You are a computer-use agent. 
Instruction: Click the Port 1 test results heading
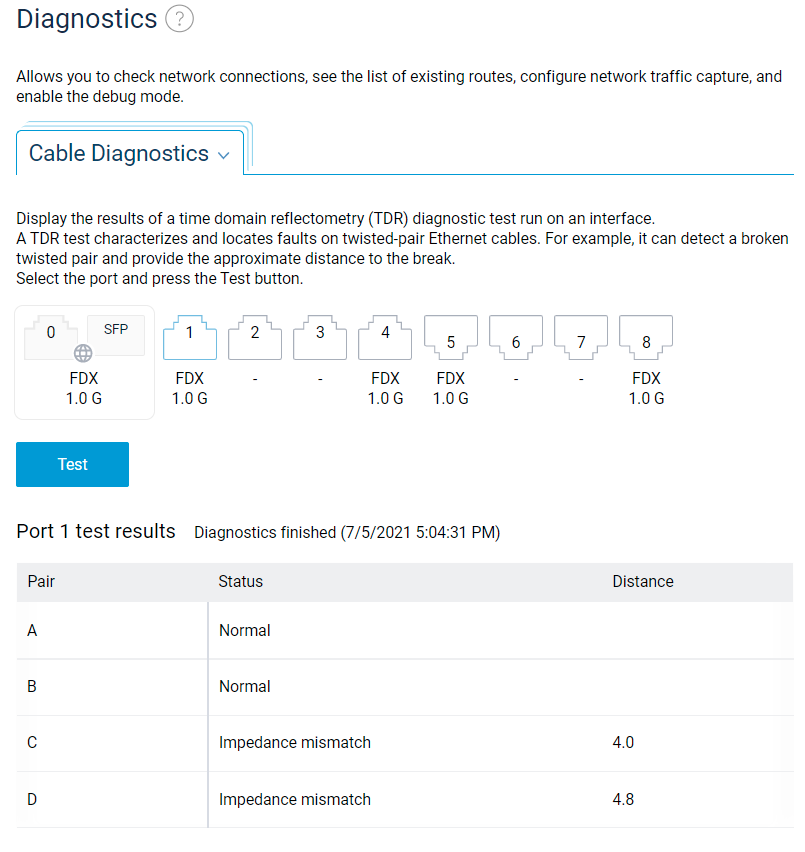coord(95,531)
